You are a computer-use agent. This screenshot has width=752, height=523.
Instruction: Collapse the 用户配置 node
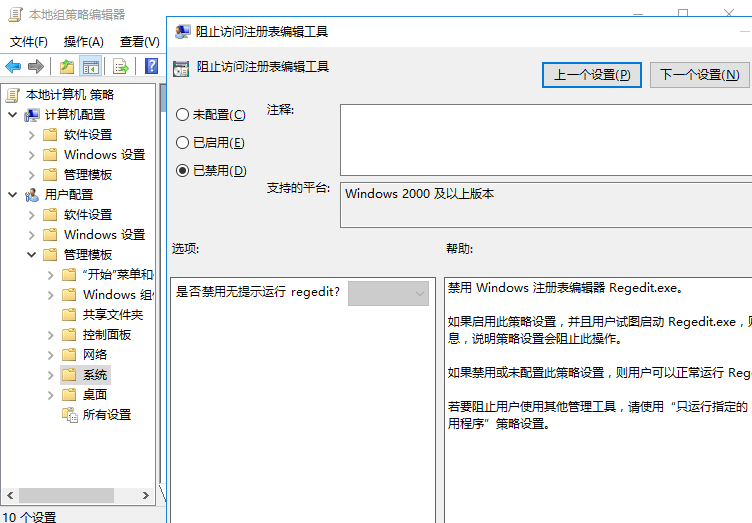[13, 195]
